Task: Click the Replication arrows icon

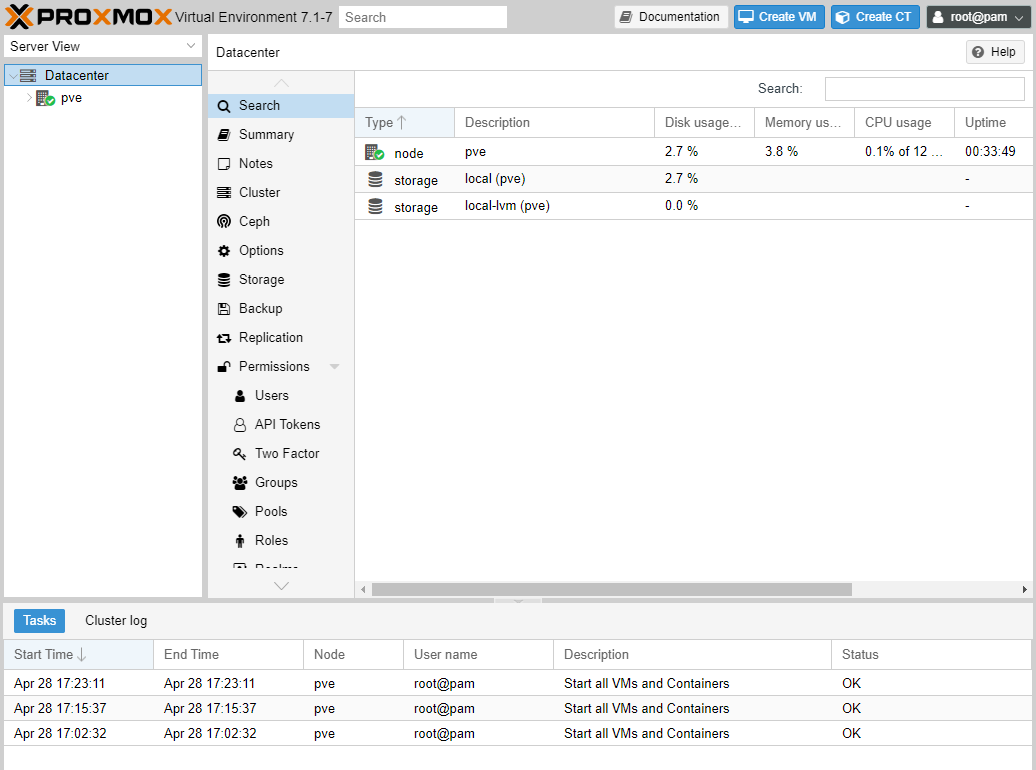Action: pyautogui.click(x=224, y=338)
